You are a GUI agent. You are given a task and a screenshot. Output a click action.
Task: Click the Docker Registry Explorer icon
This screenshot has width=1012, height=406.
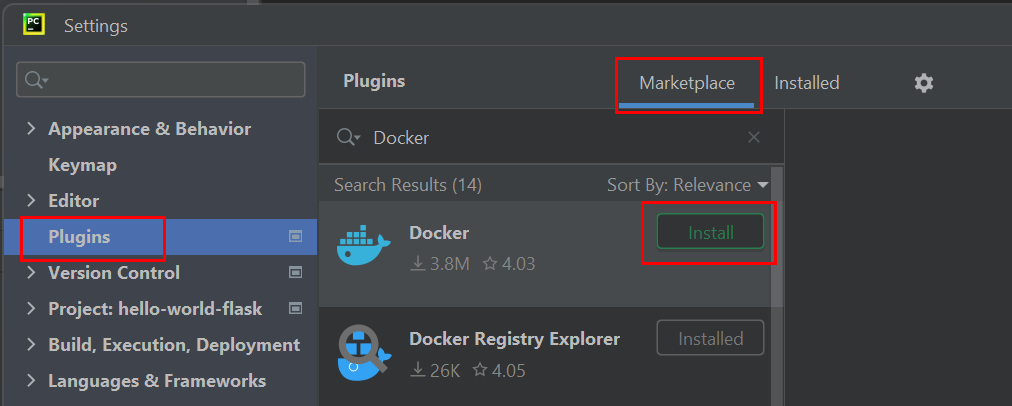pyautogui.click(x=363, y=352)
